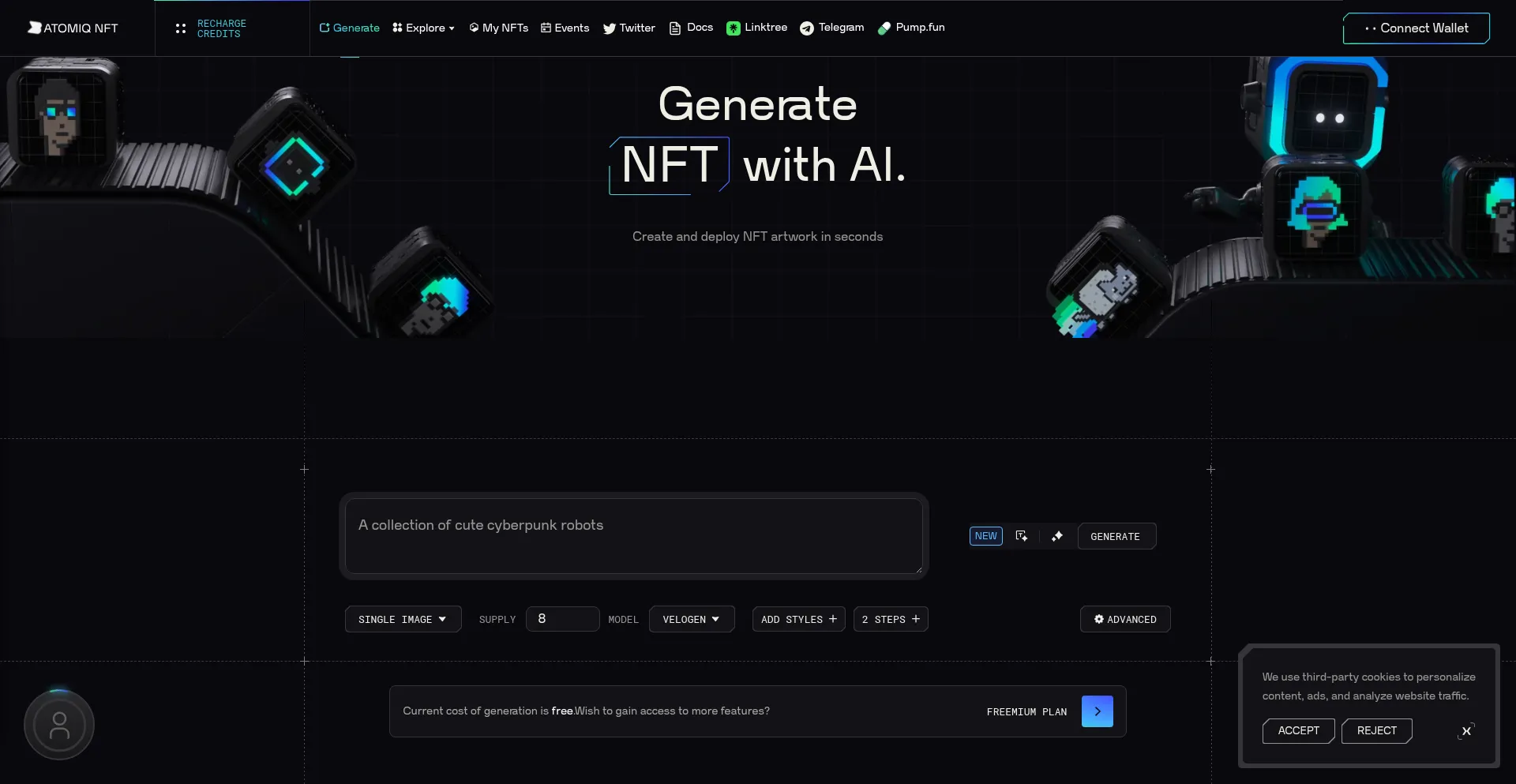Open the Twitter link
This screenshot has width=1516, height=784.
click(x=629, y=28)
